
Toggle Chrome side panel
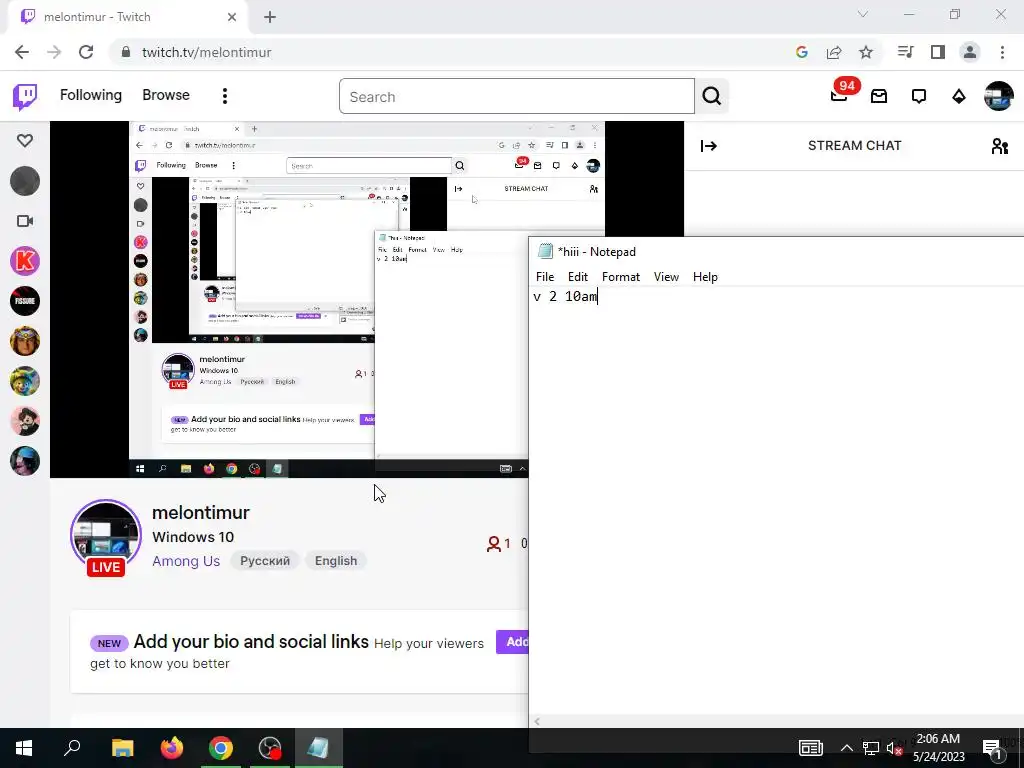(938, 52)
